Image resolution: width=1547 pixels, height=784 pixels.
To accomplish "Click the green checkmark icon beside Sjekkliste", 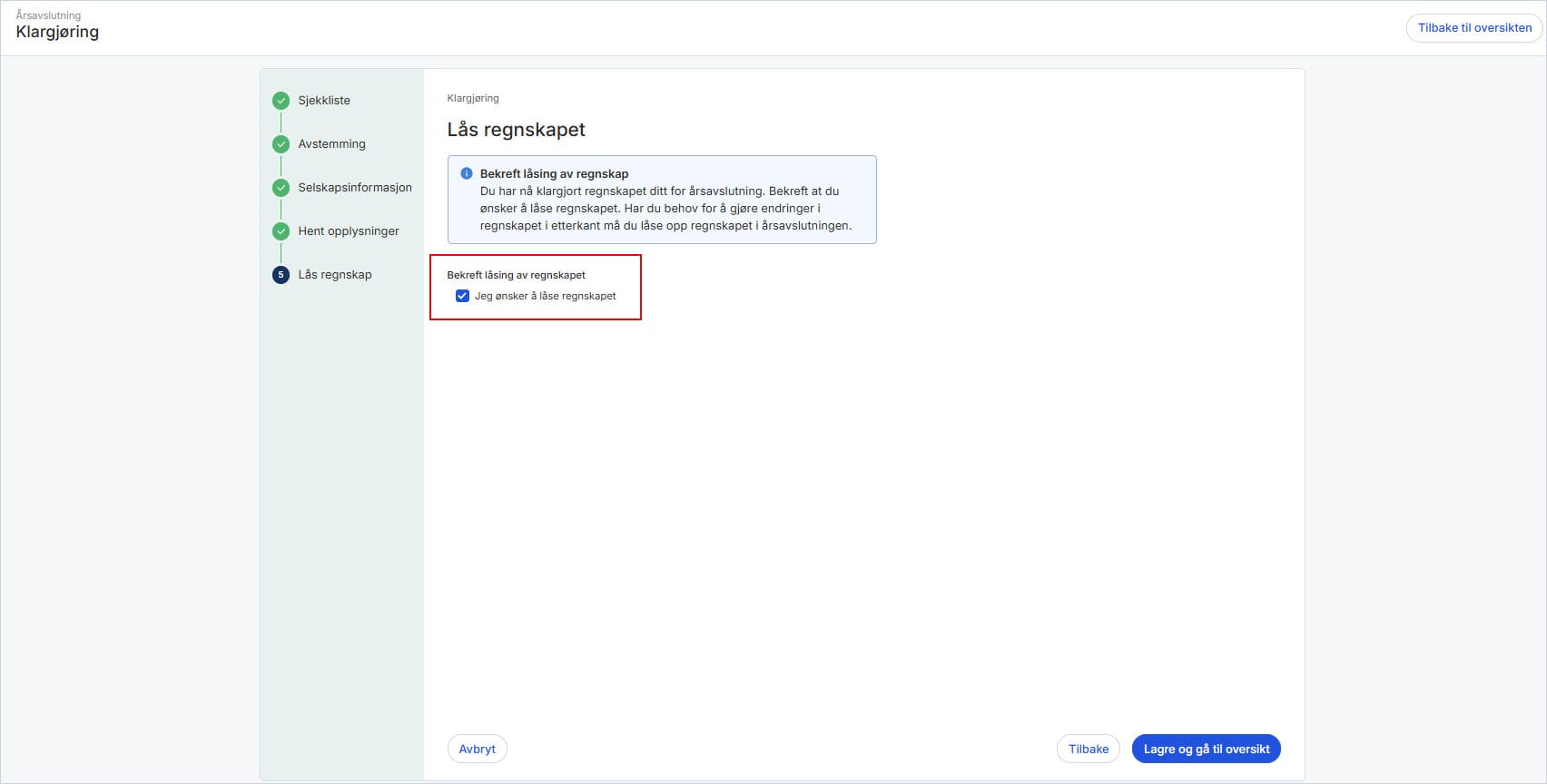I will point(281,101).
